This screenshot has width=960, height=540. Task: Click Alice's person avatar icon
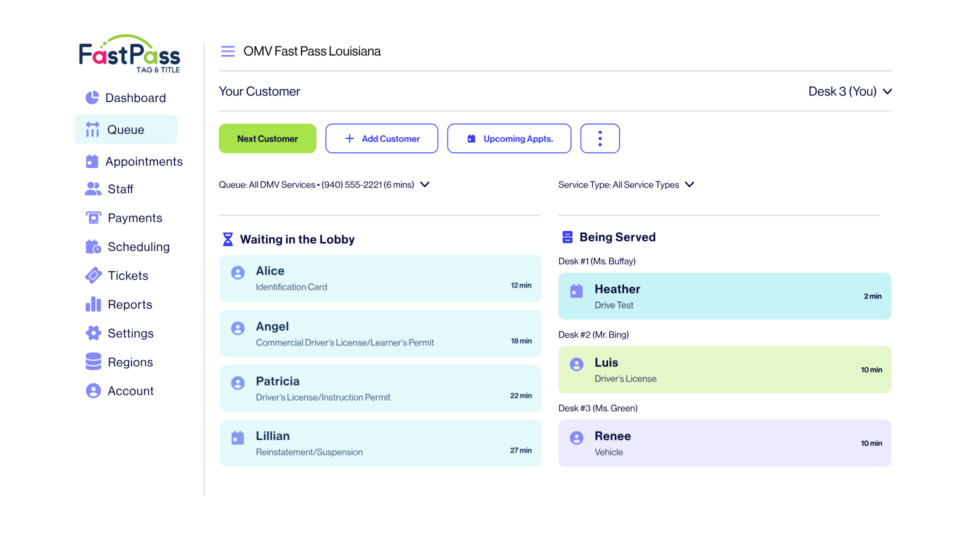point(238,272)
